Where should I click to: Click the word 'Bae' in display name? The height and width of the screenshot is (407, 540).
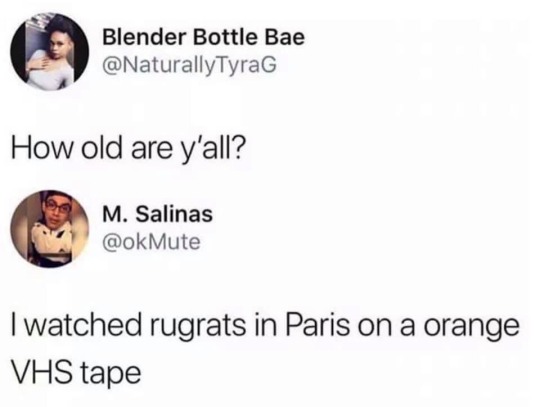[x=284, y=37]
